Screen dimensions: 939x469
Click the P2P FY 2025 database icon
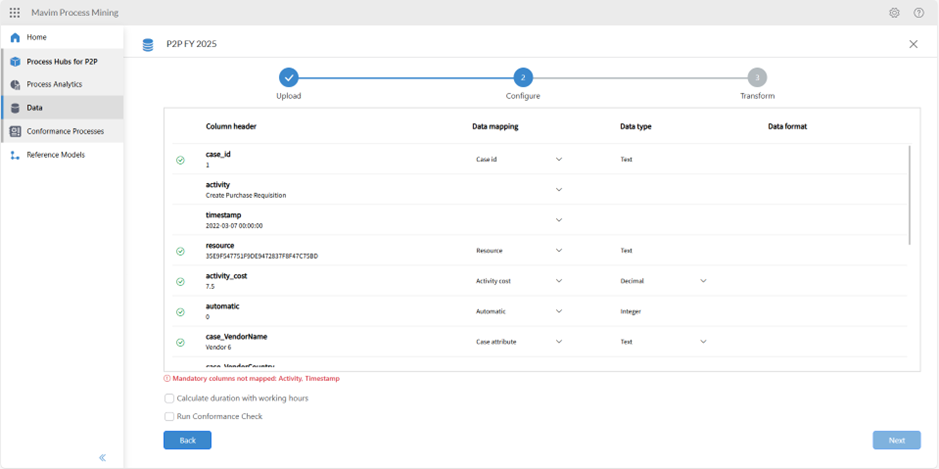click(x=148, y=45)
